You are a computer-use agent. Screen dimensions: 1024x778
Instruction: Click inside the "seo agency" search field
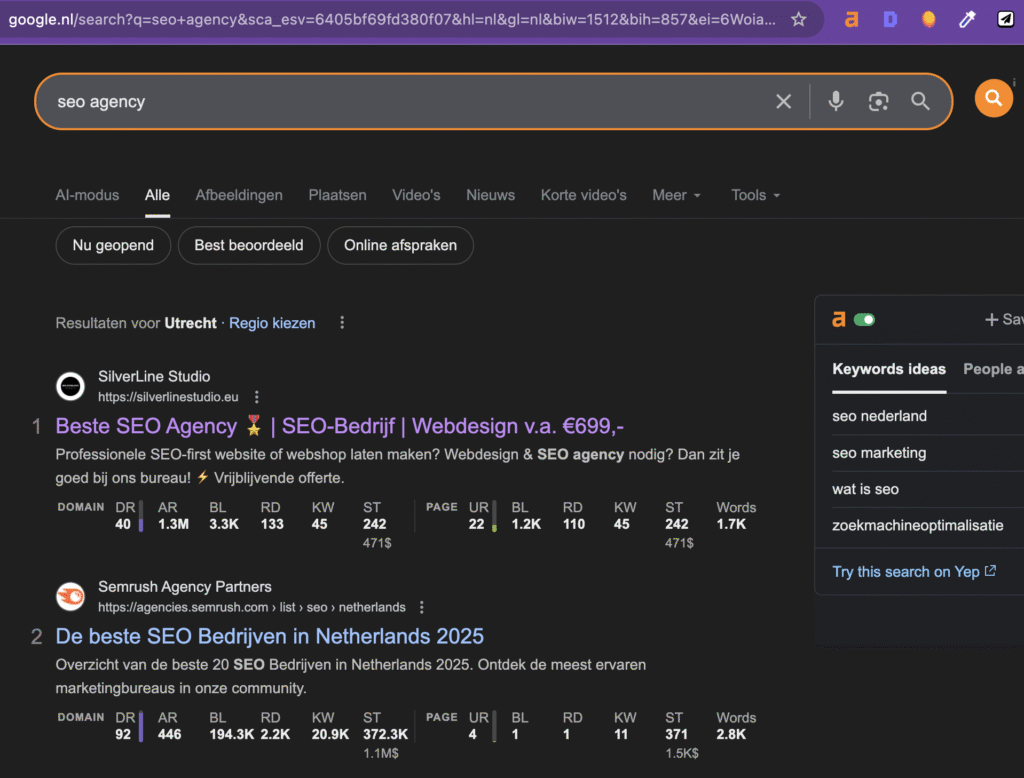(x=300, y=100)
